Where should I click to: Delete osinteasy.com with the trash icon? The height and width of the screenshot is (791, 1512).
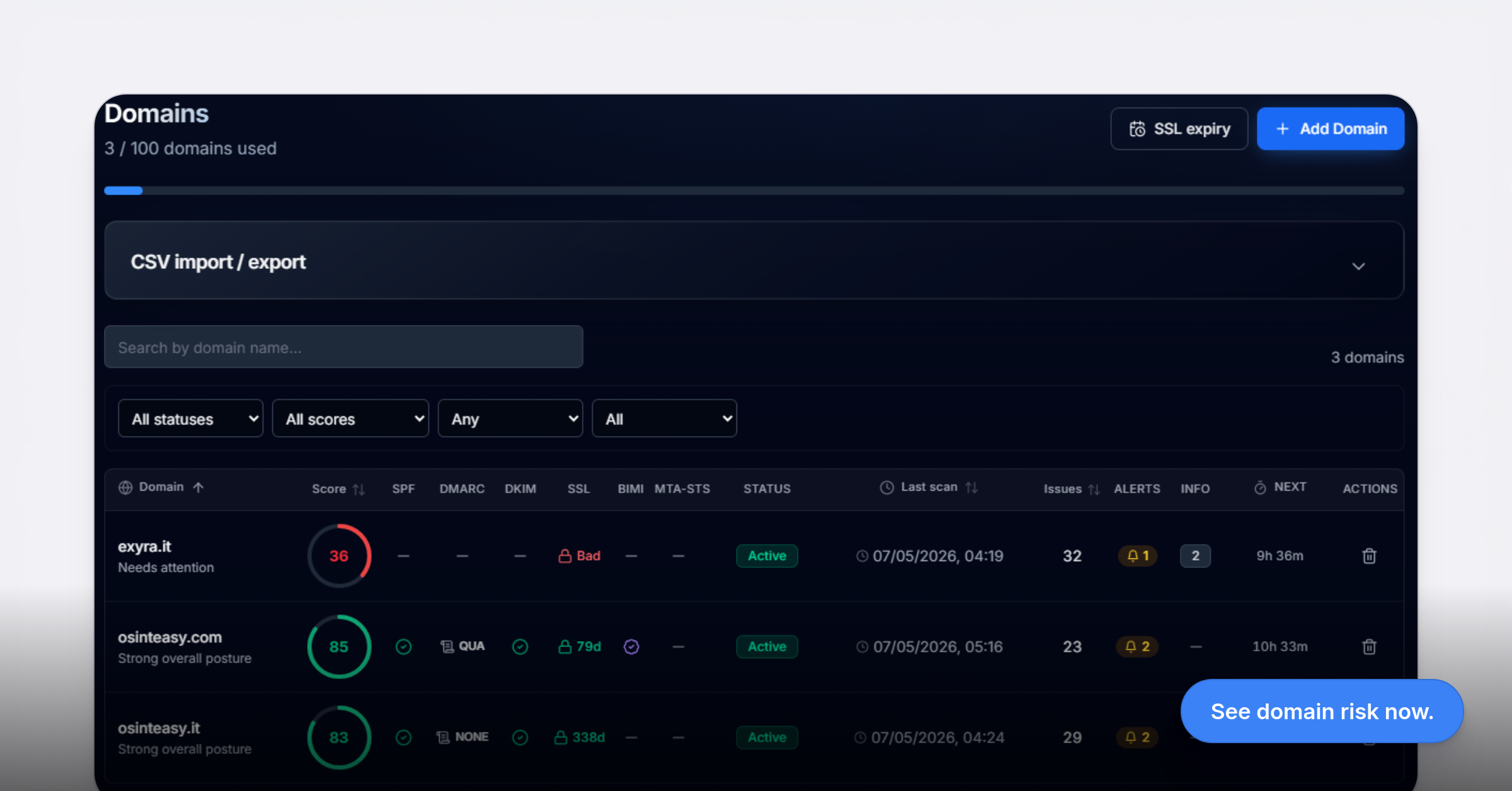(x=1369, y=647)
